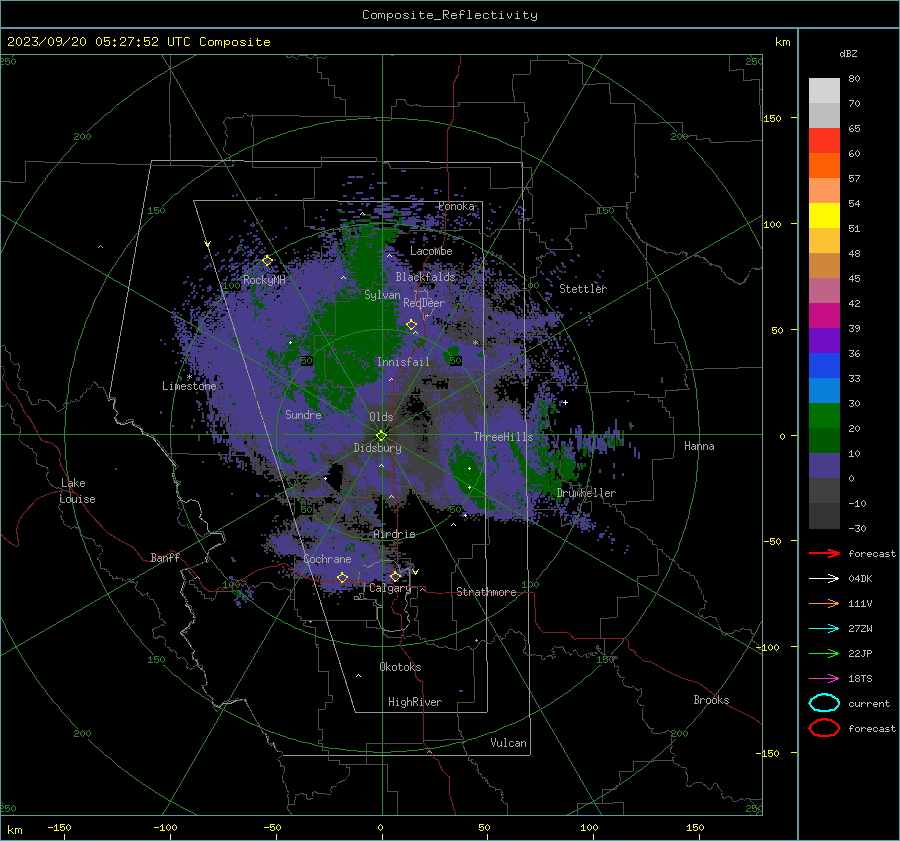
Task: Click the Vulcan city label
Action: [508, 743]
